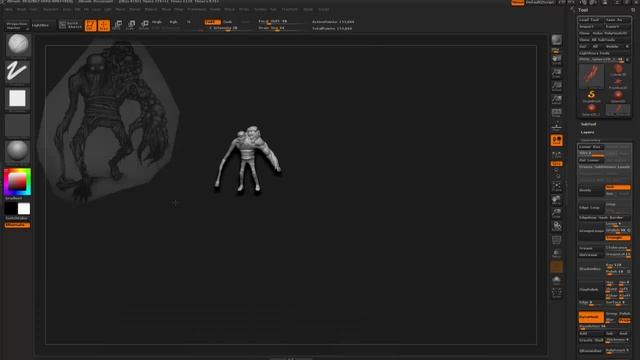Select the SimpleBrush tool thumbnail

591,96
